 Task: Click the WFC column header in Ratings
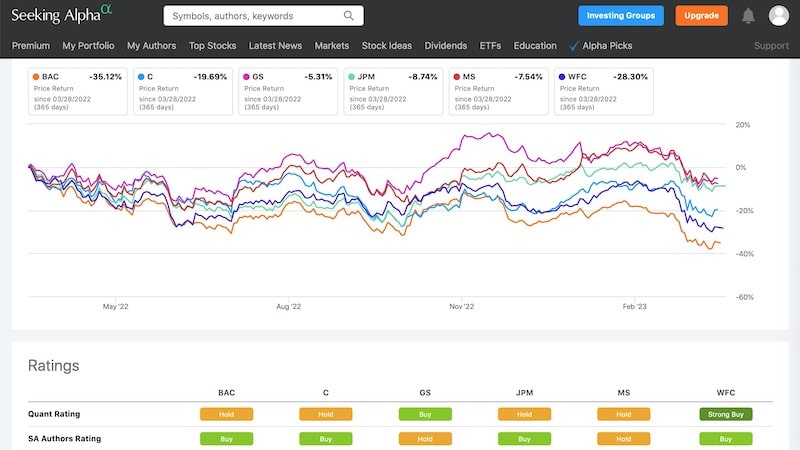pos(726,393)
